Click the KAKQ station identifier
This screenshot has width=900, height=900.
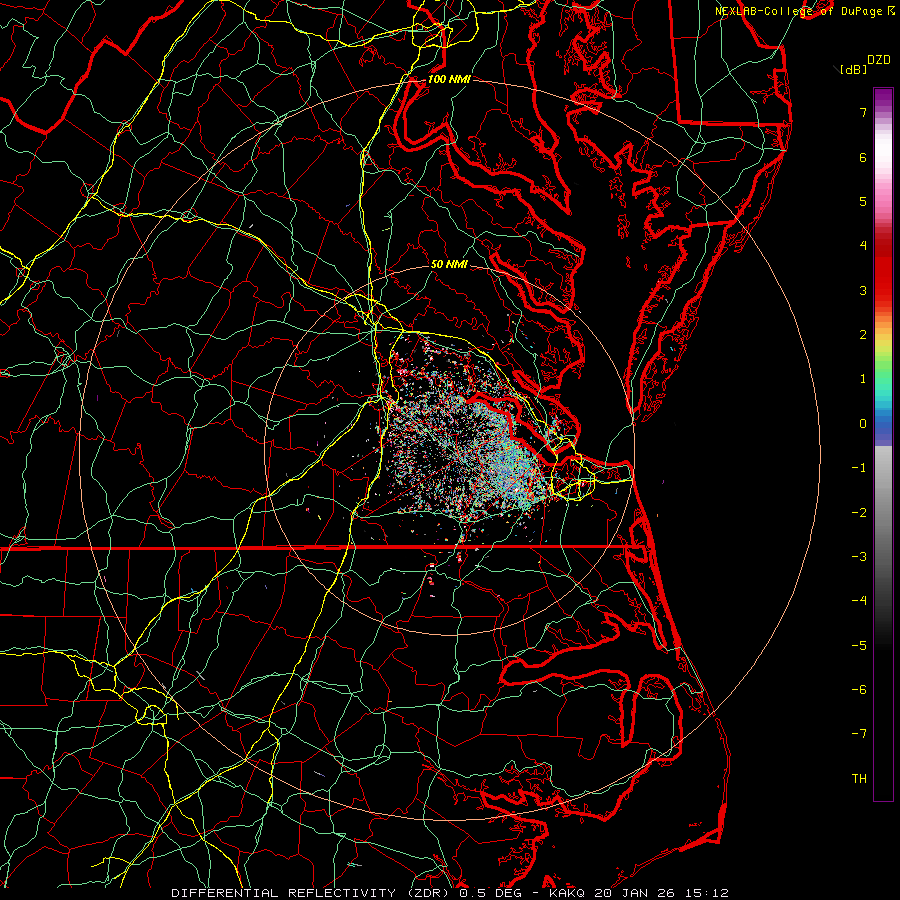tap(567, 893)
